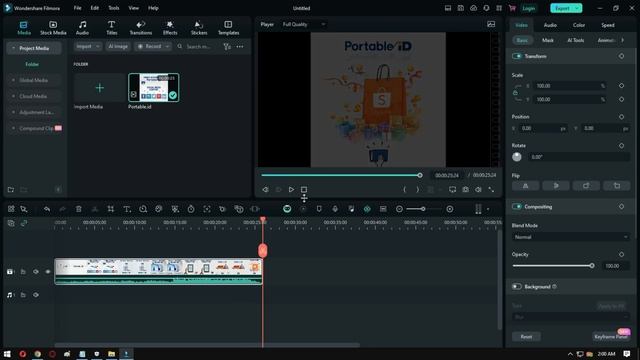The width and height of the screenshot is (640, 360).
Task: Click the Crop tool icon
Action: coord(111,209)
